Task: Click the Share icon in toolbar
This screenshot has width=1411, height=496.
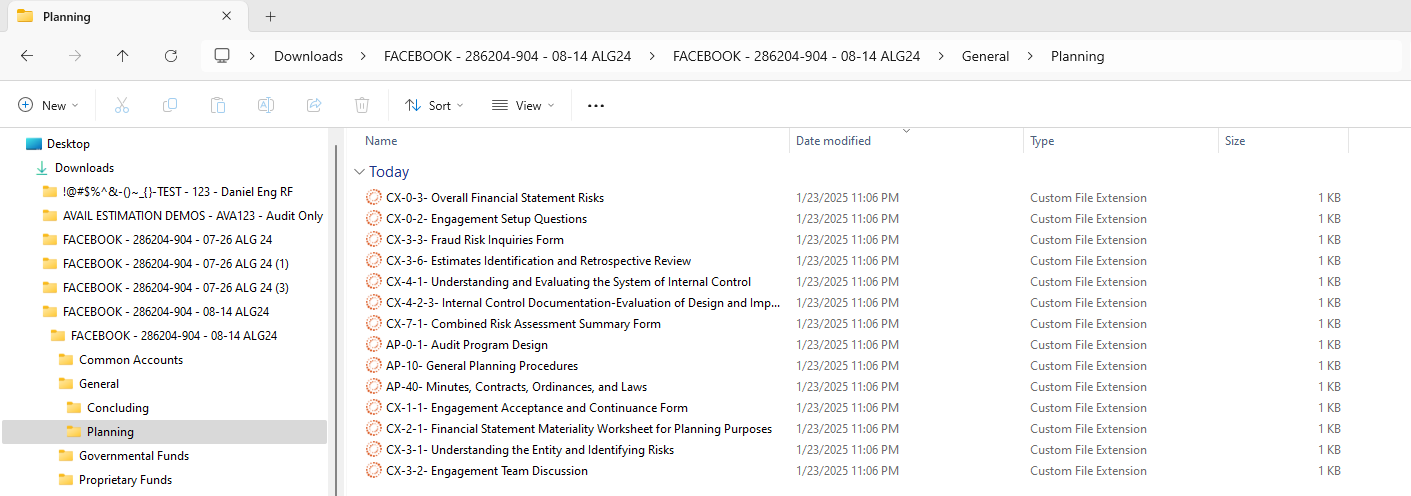Action: [x=314, y=105]
